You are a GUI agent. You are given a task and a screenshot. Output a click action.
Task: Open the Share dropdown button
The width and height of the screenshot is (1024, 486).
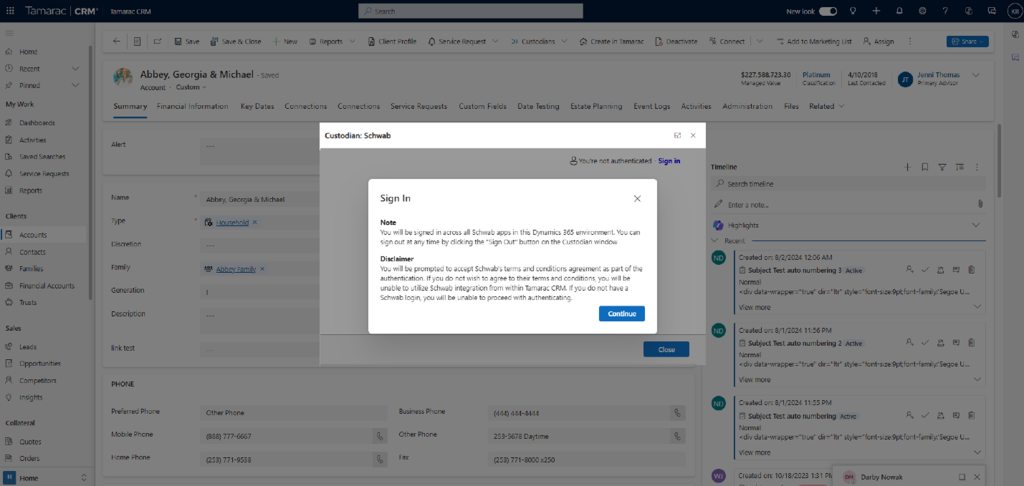point(968,41)
